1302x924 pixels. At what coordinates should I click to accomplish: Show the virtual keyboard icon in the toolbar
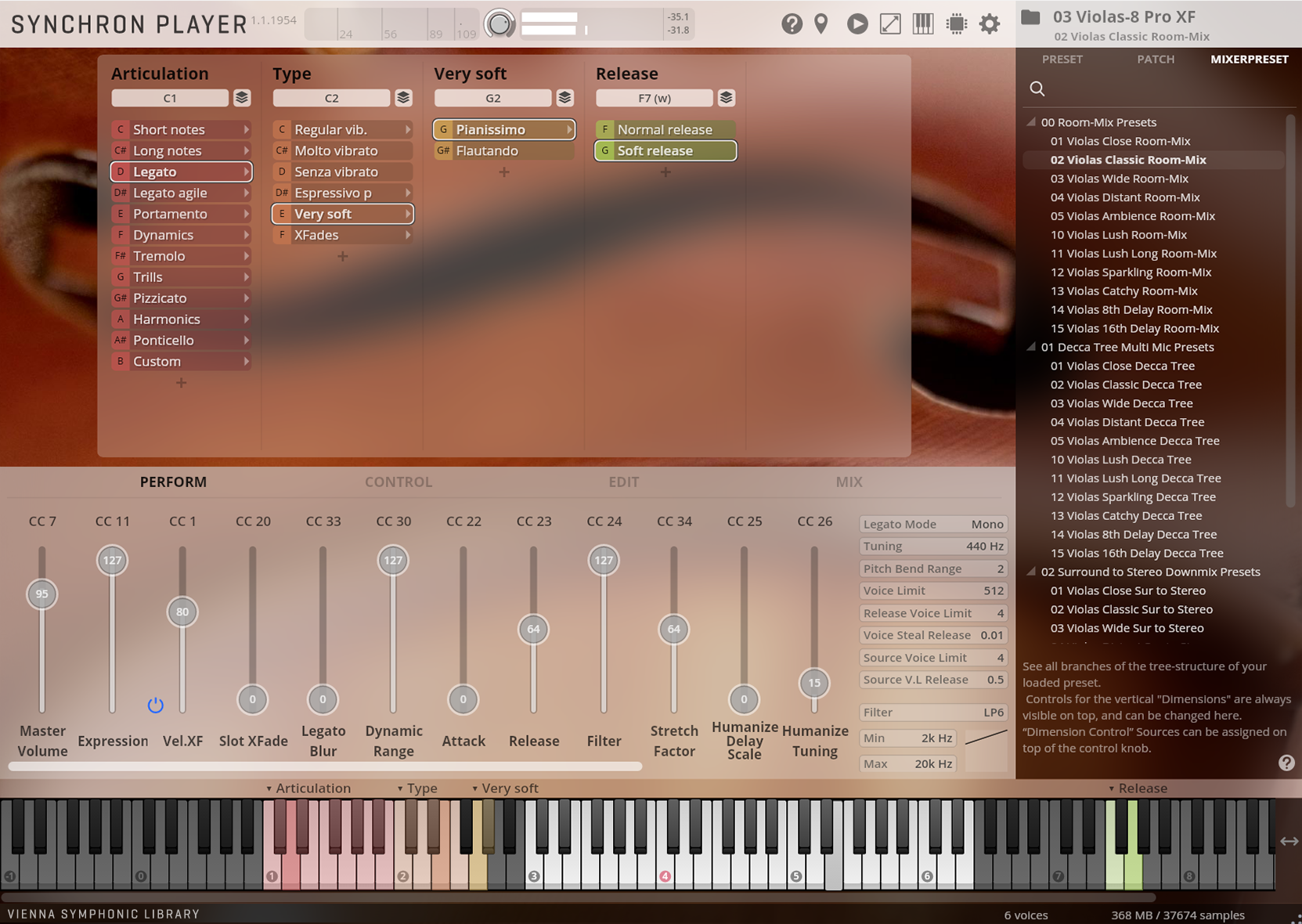[x=922, y=23]
